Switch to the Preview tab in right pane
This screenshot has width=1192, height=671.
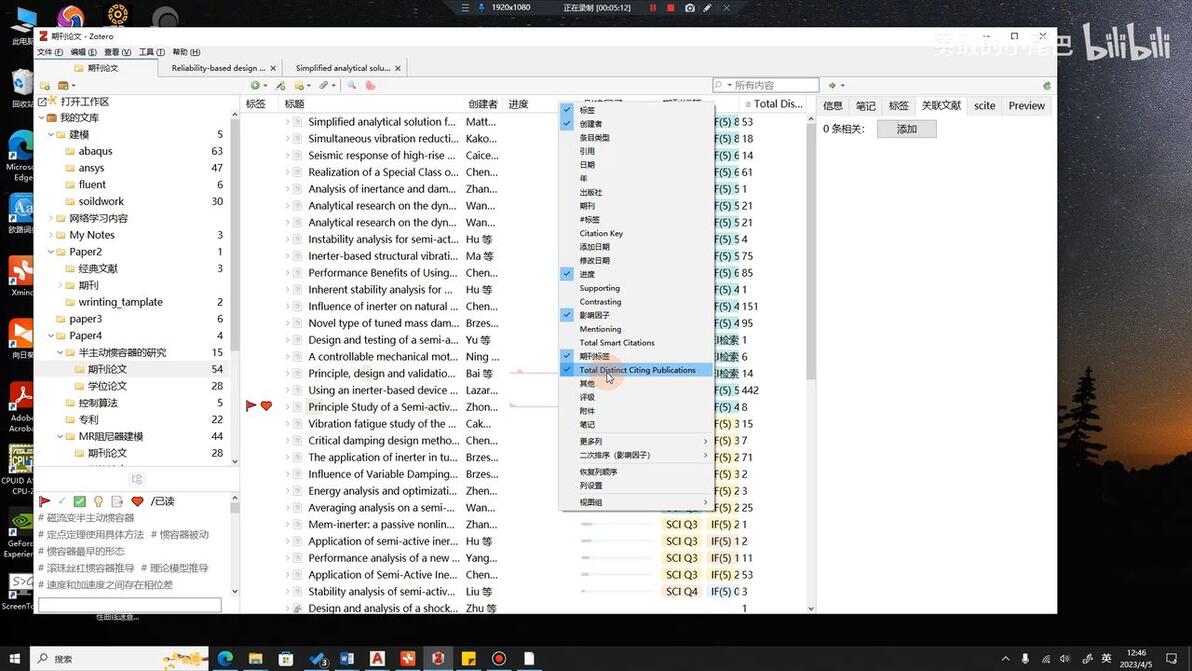click(x=1026, y=106)
